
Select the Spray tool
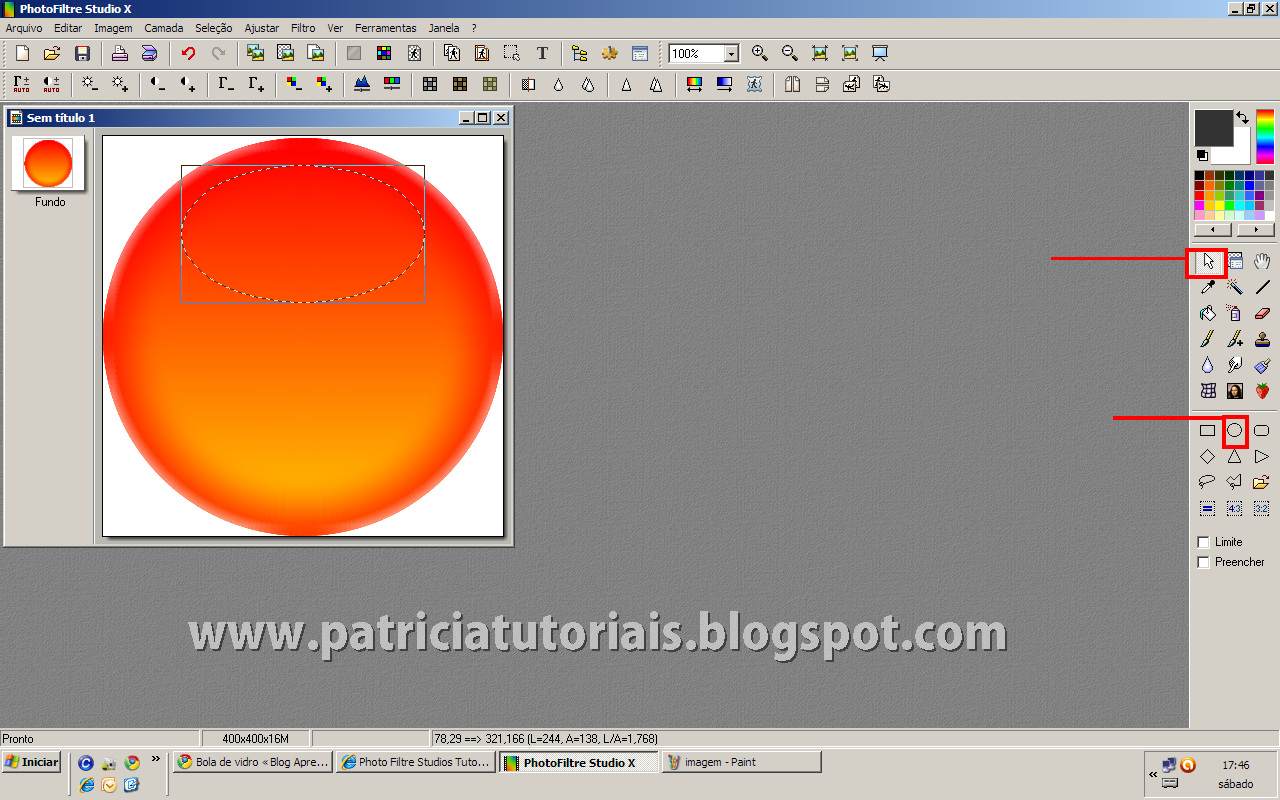tap(1235, 313)
